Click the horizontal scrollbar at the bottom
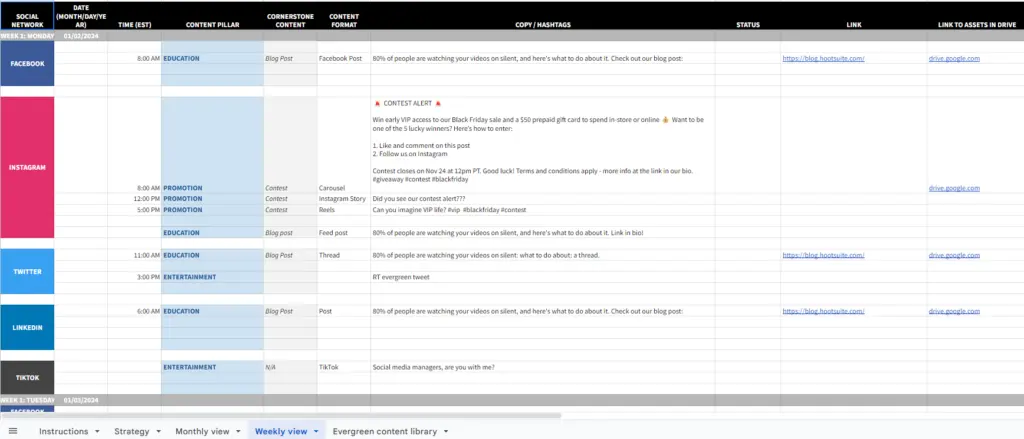1024x439 pixels. tap(300, 415)
